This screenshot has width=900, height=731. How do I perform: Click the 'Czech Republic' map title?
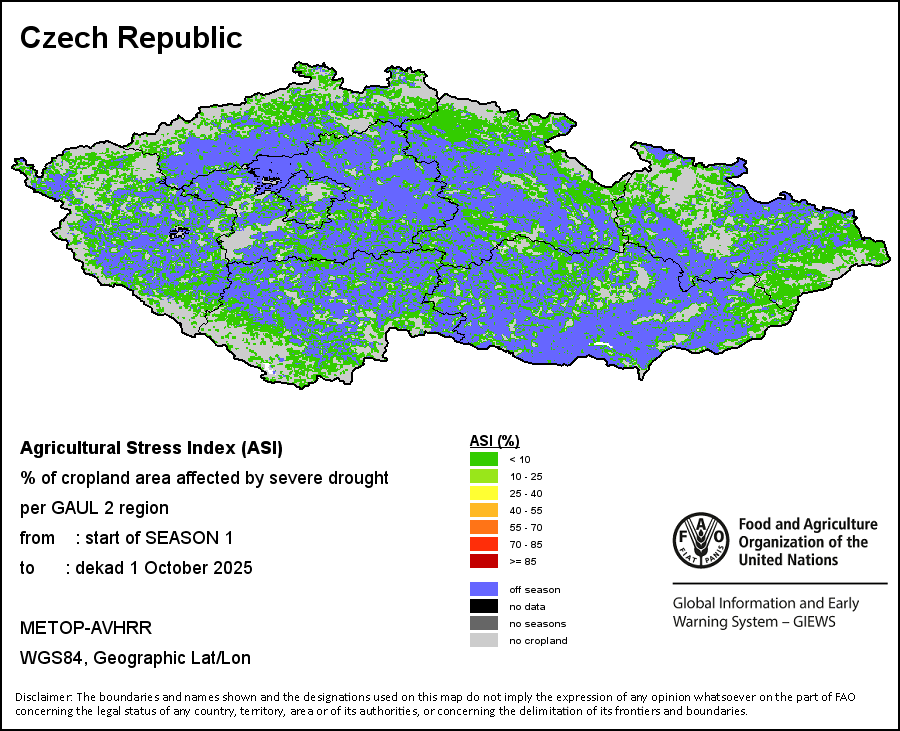tap(131, 38)
